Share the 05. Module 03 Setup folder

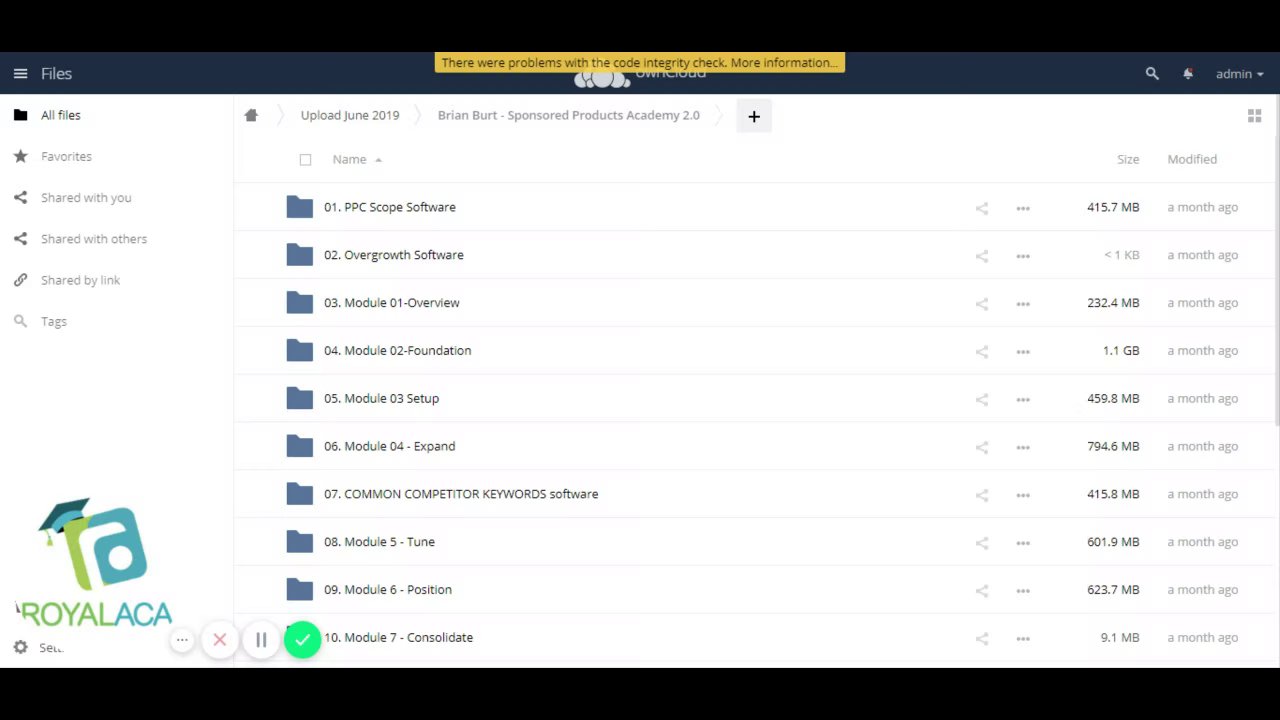(982, 399)
